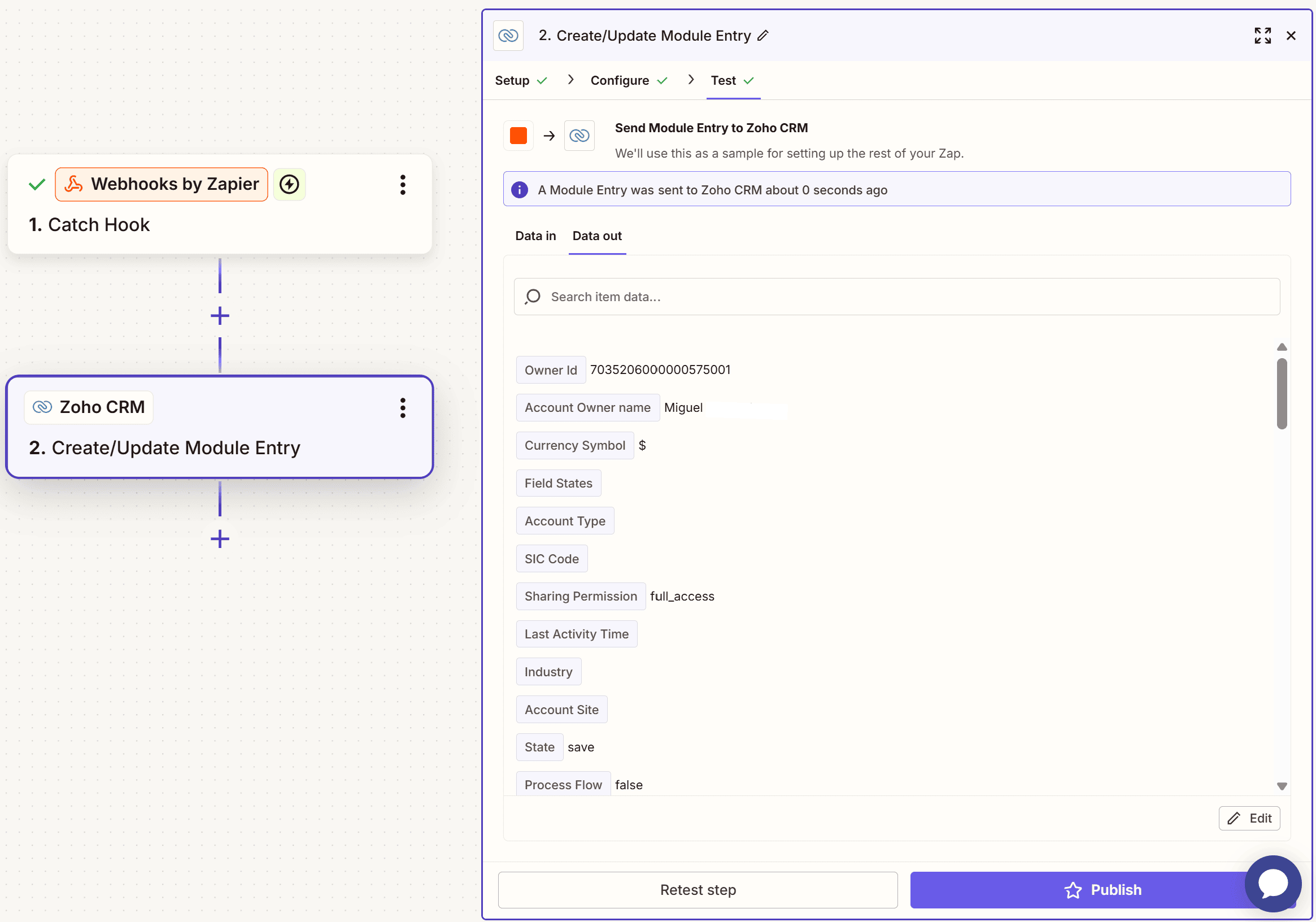Click the Retest step button
Viewport: 1316px width, 922px height.
click(x=697, y=889)
